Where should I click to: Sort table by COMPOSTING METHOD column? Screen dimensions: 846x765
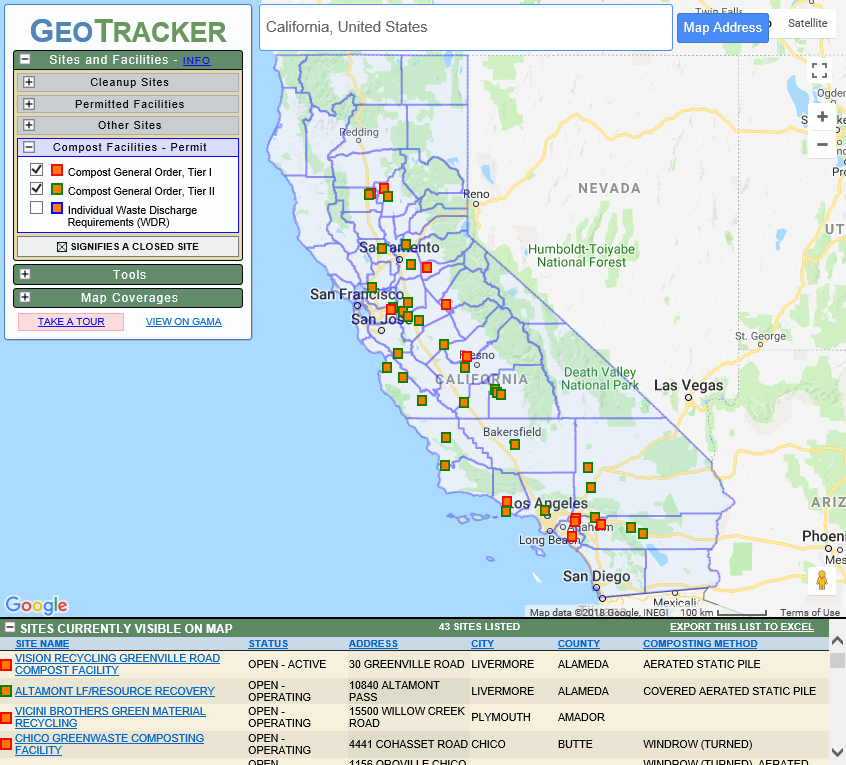pyautogui.click(x=700, y=644)
